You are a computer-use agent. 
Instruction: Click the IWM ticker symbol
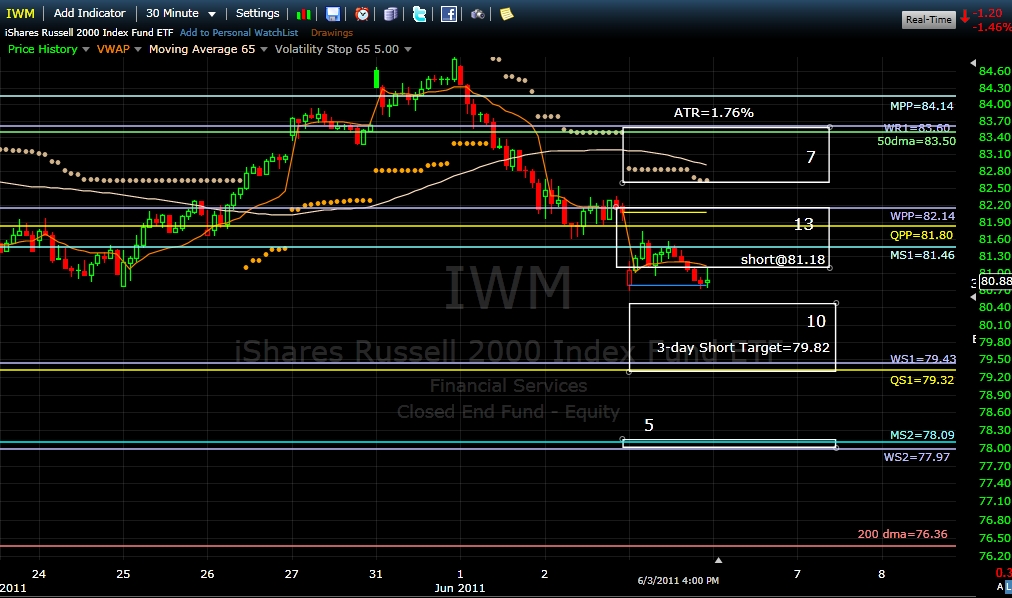click(x=20, y=14)
